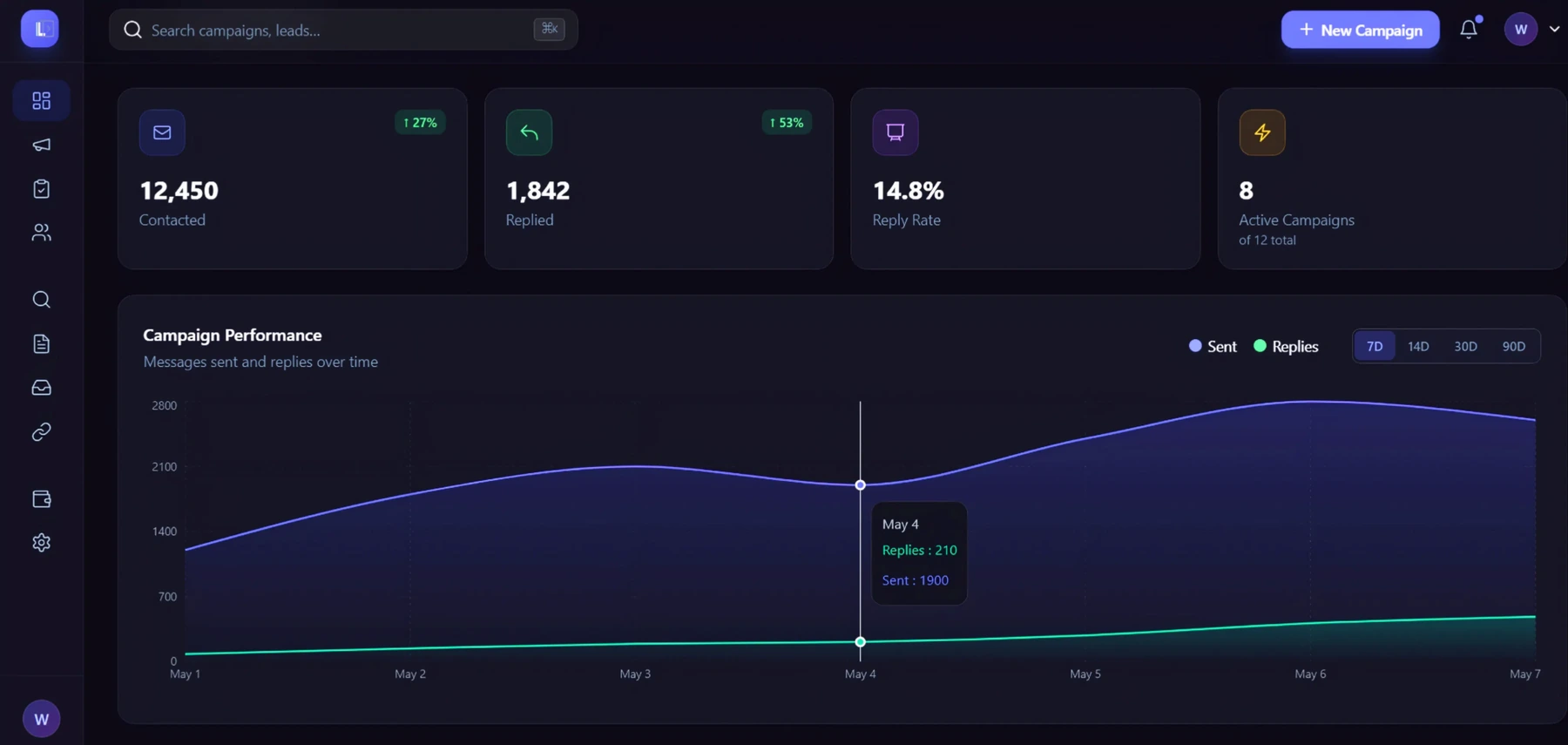Switch chart range to 14D

point(1418,346)
